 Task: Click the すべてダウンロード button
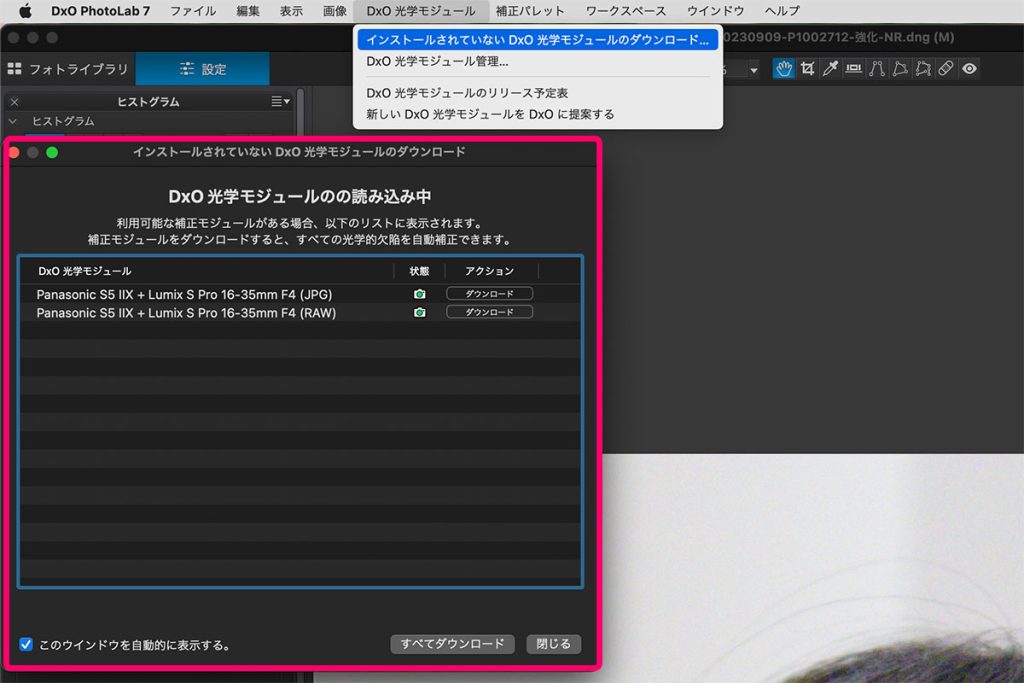tap(452, 644)
